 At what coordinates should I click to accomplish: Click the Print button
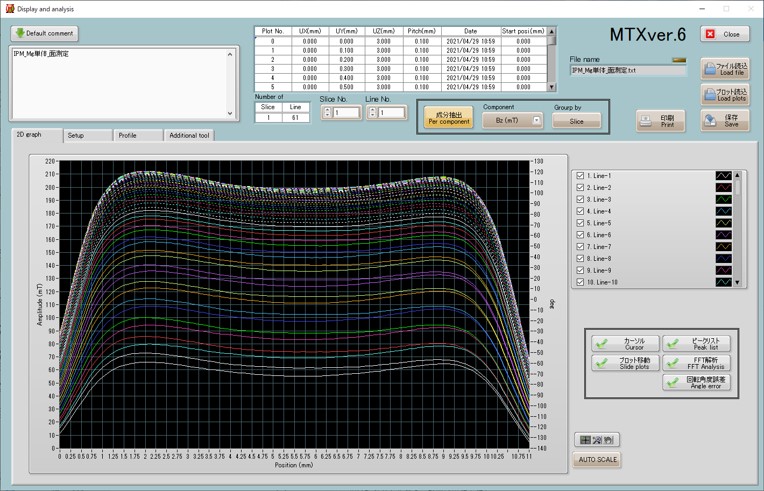660,121
